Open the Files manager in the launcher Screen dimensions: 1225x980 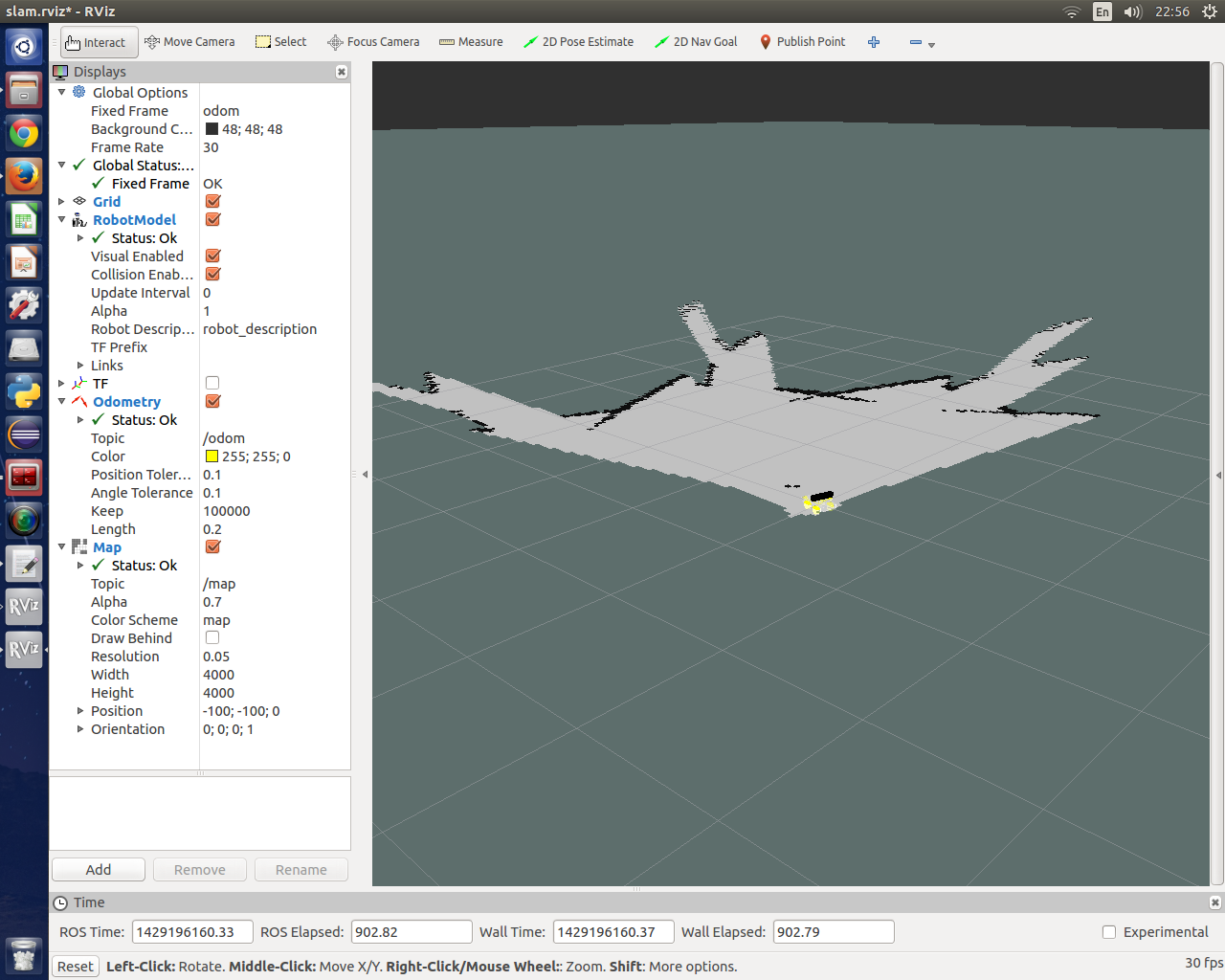[24, 90]
